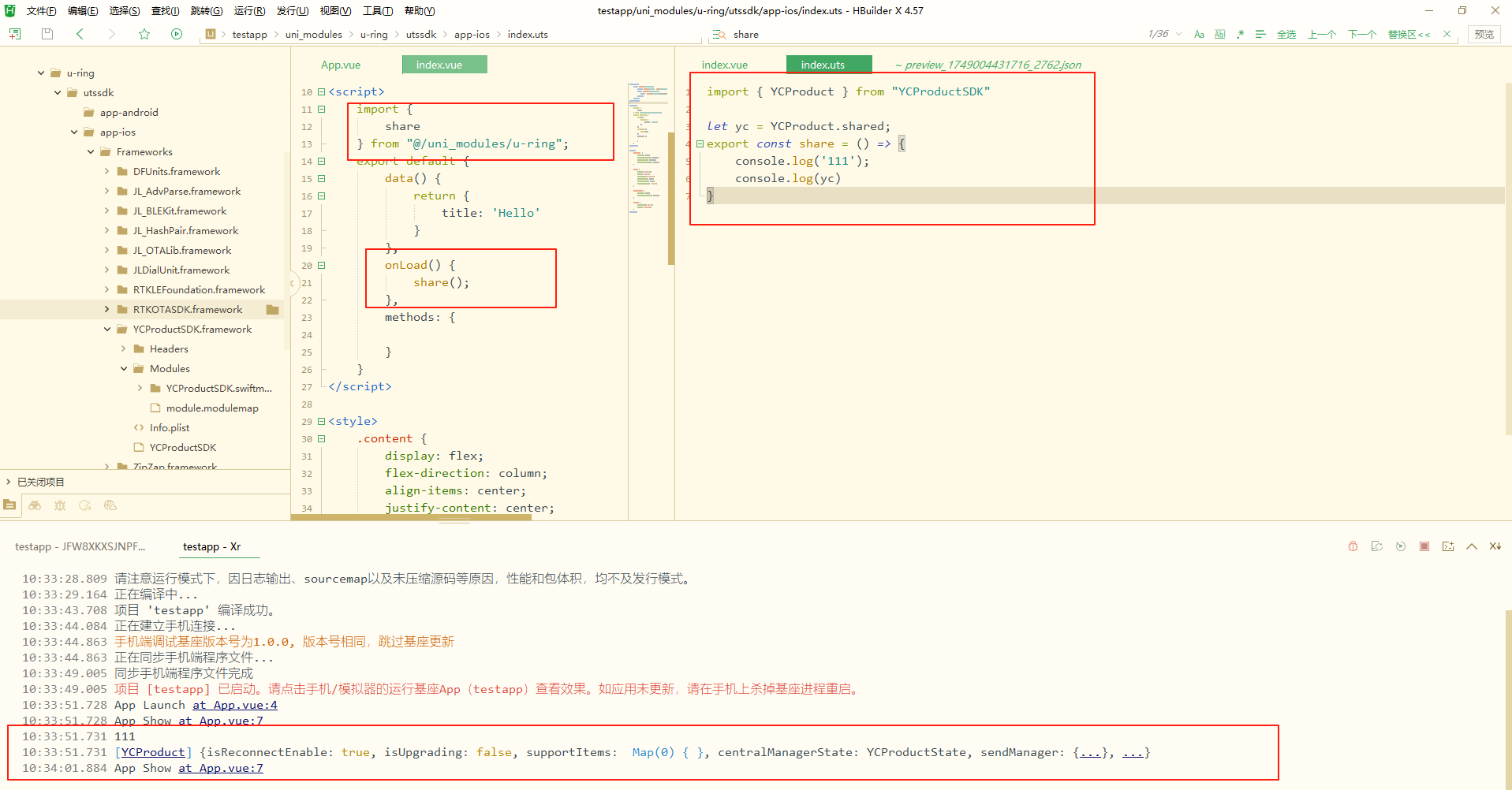Click the 替换区<< button
This screenshot has height=790, width=1512.
(x=1409, y=34)
